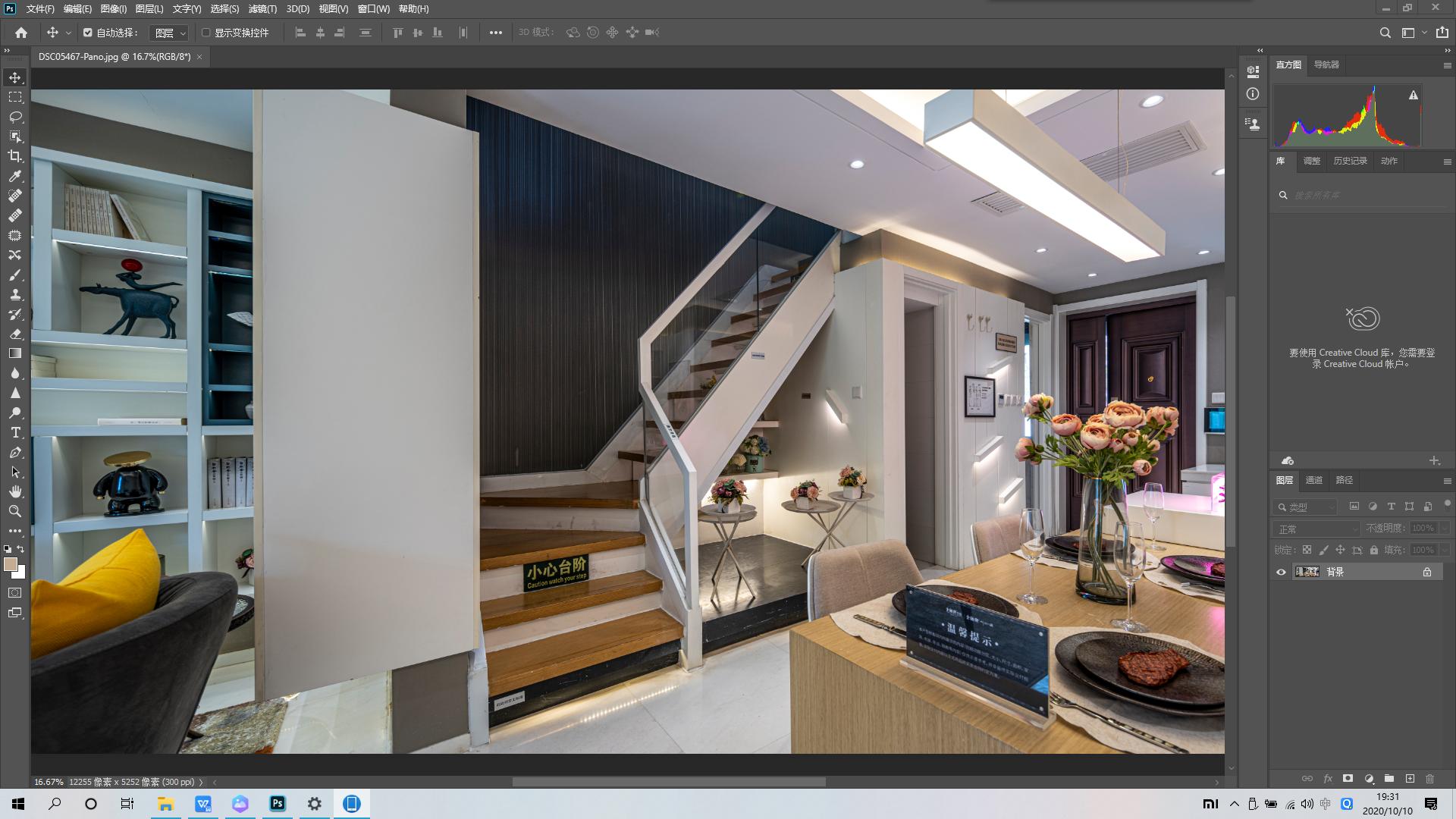Open the 正常 blend mode dropdown
Screen dimensions: 1456x819
coord(1317,529)
